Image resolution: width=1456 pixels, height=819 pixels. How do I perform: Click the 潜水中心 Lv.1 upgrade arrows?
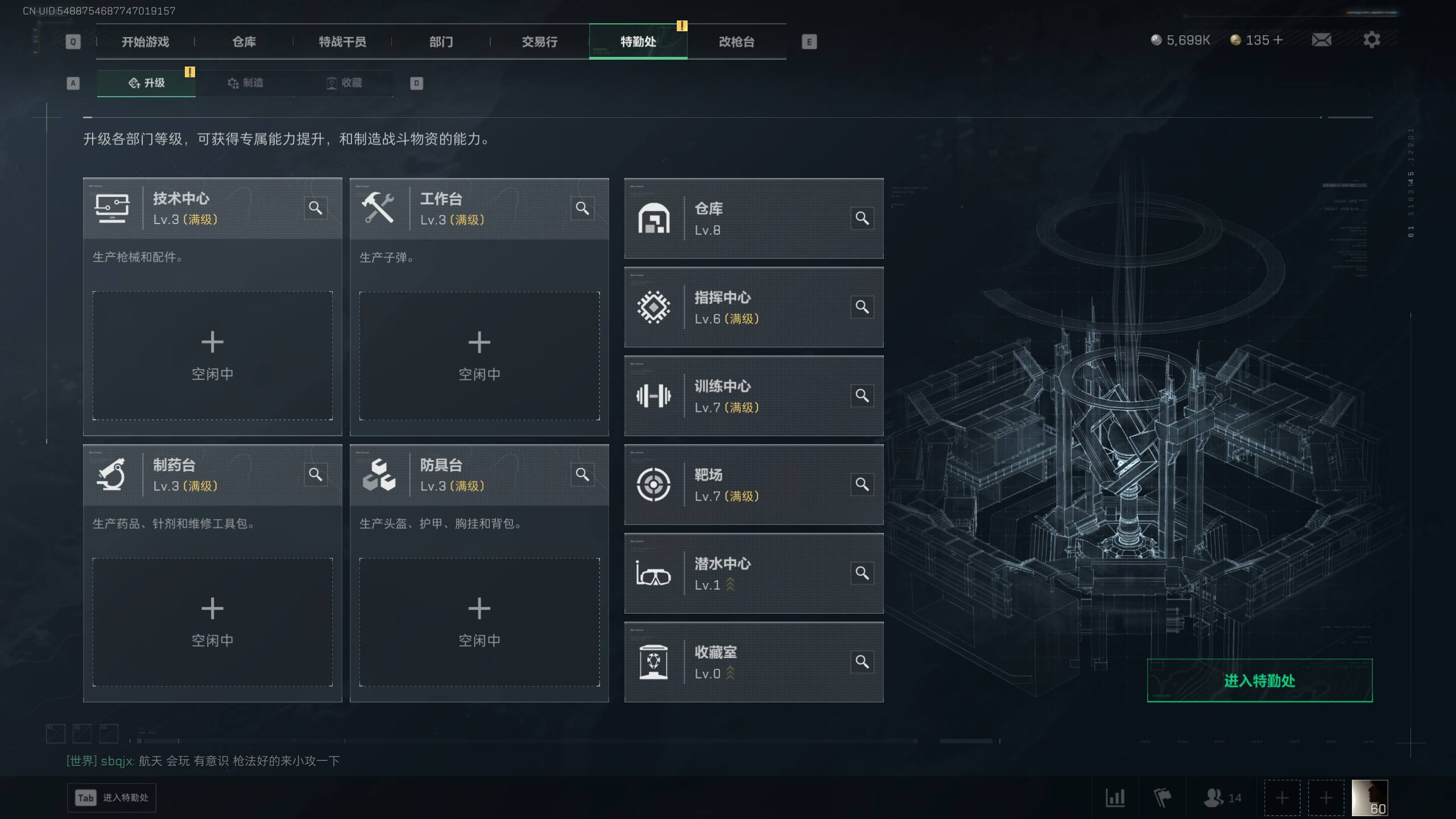point(730,585)
